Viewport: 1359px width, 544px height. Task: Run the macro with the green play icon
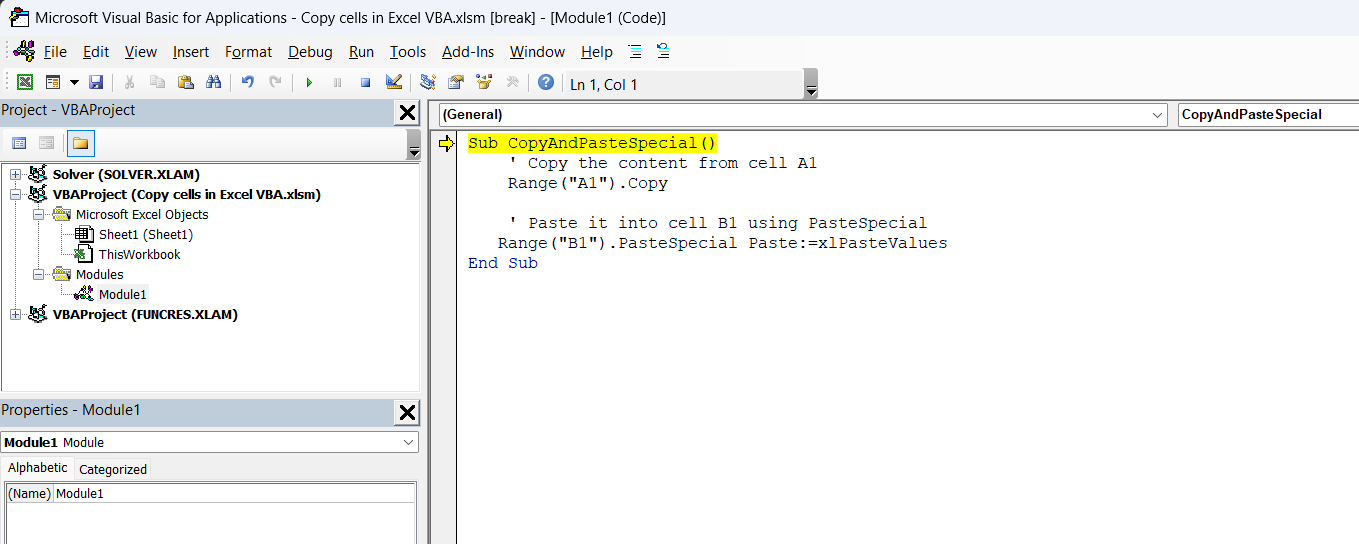[309, 83]
